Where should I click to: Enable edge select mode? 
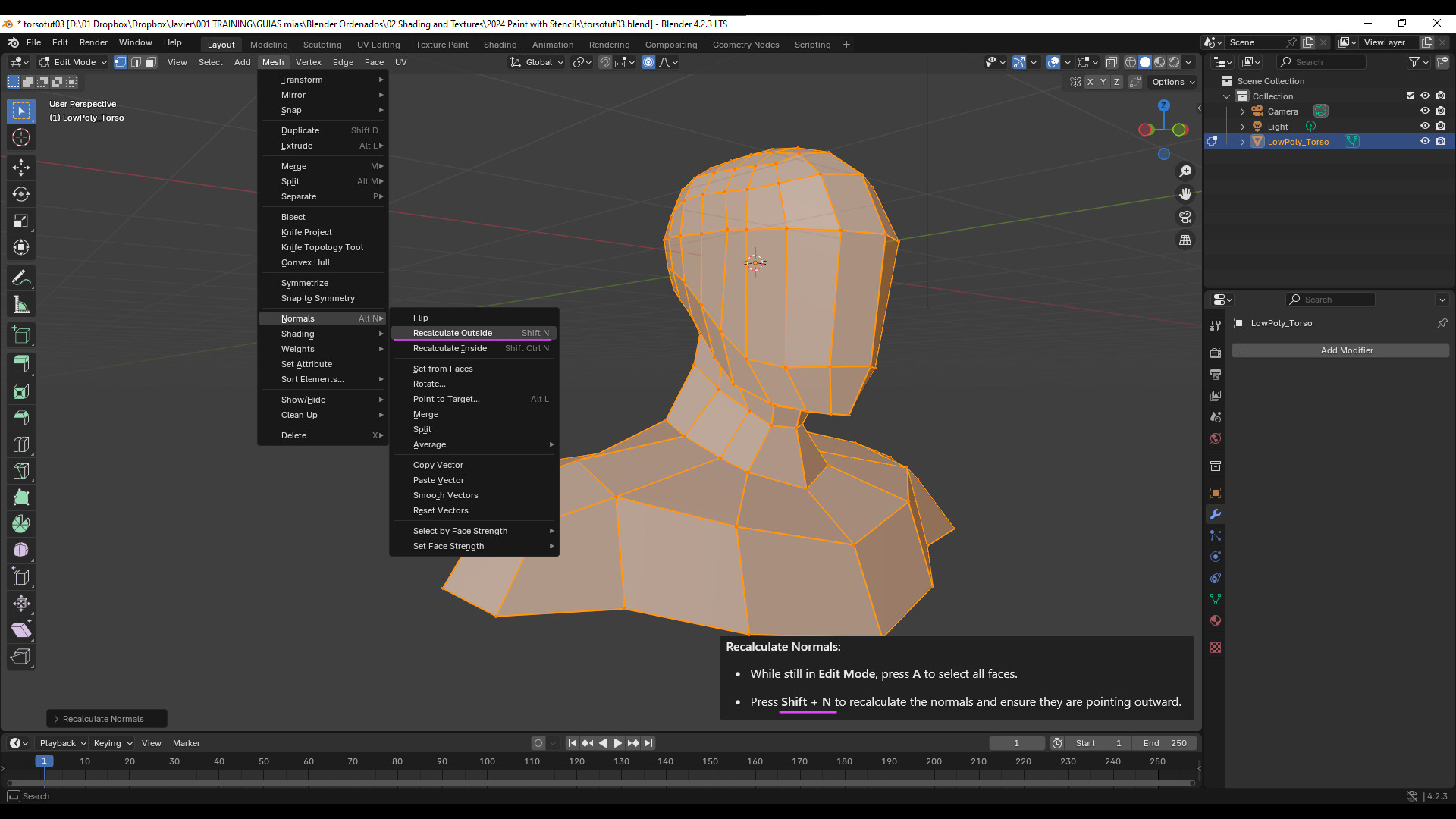tap(136, 62)
